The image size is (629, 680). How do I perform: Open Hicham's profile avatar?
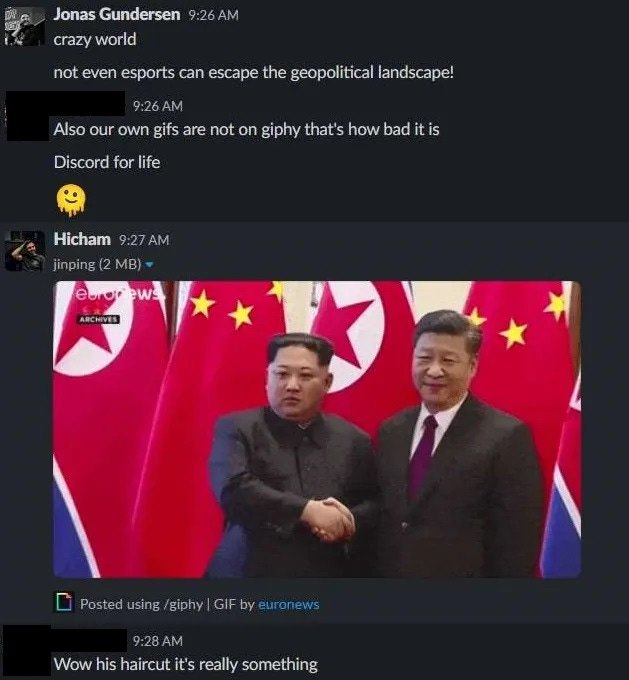pyautogui.click(x=25, y=251)
